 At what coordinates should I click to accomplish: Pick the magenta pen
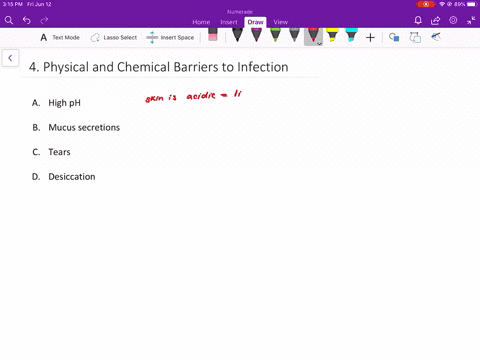click(x=256, y=35)
